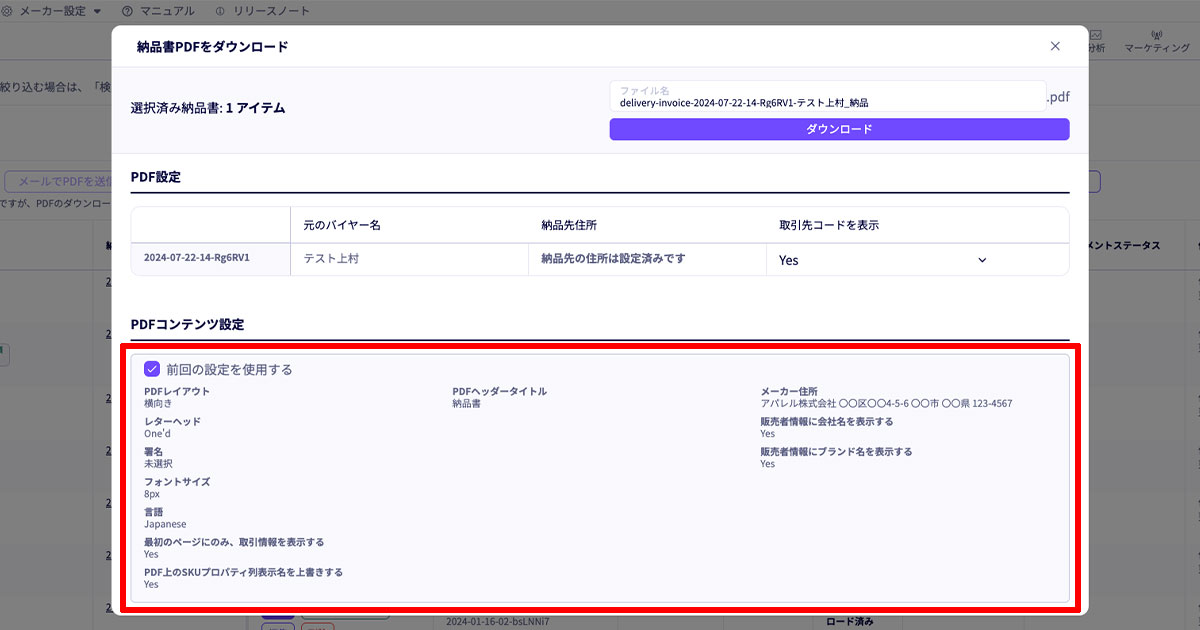Click the PDF設定 section heading
Image resolution: width=1200 pixels, height=630 pixels.
point(155,177)
